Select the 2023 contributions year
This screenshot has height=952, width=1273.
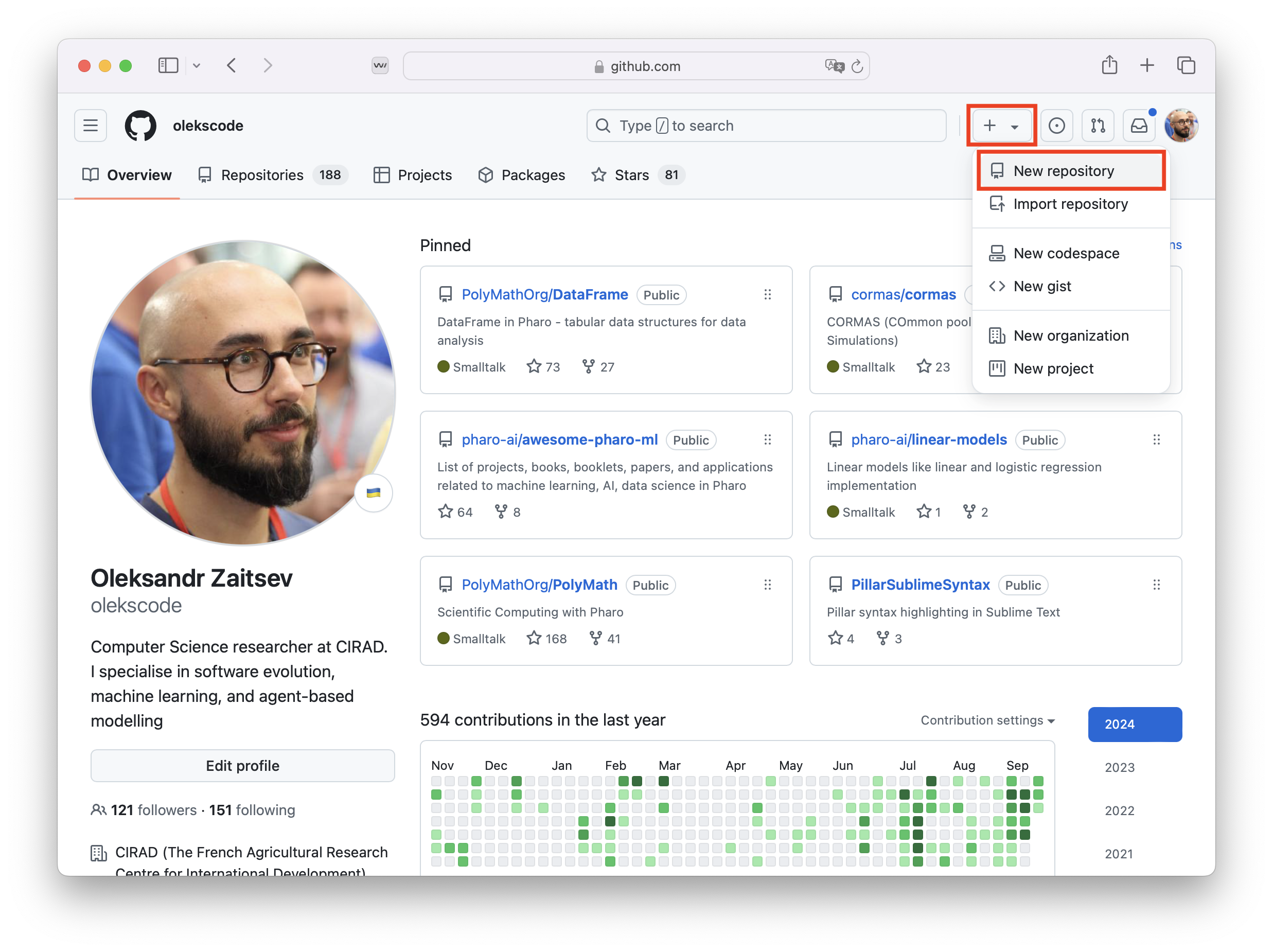coord(1119,767)
